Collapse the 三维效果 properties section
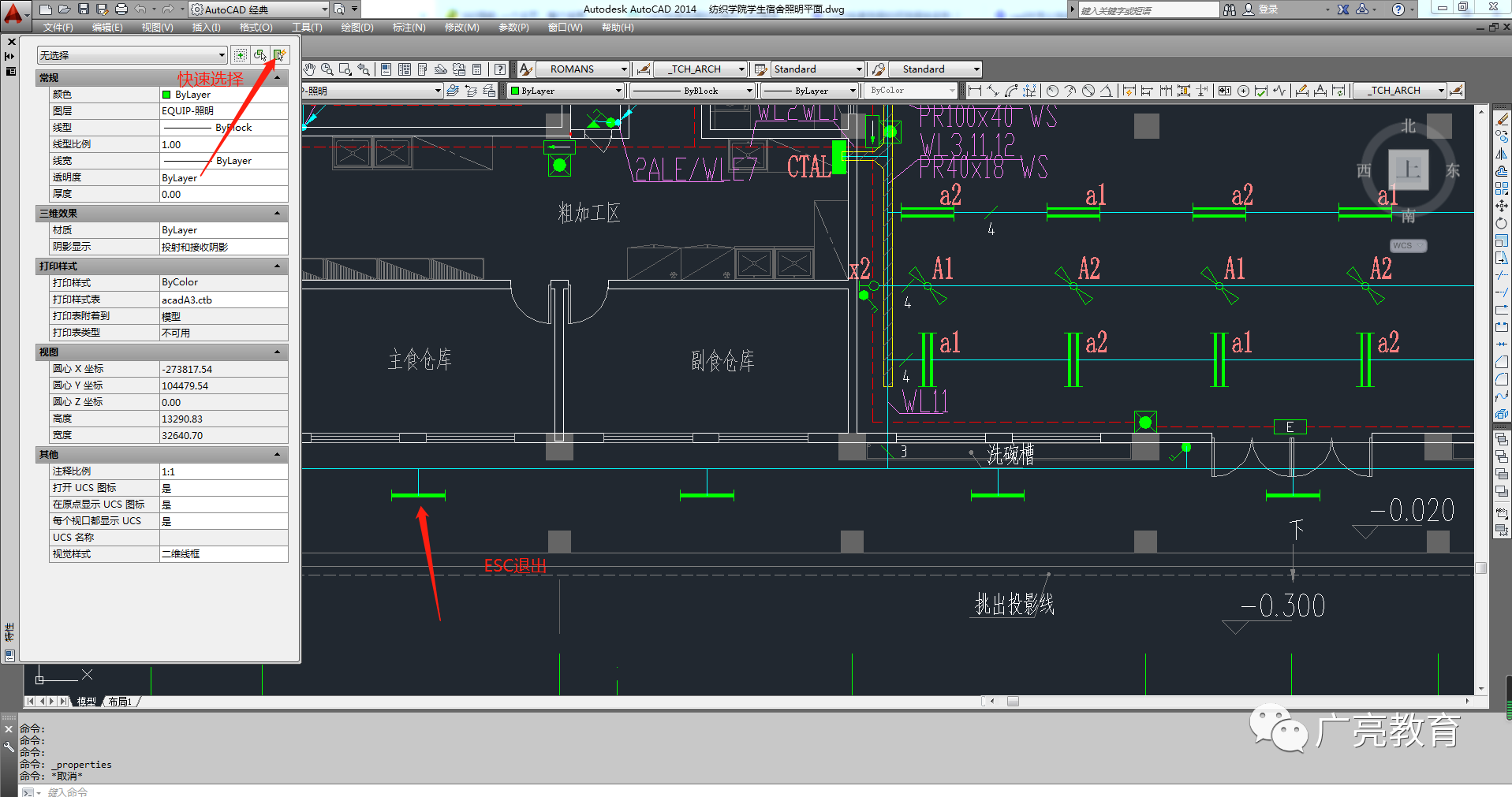The height and width of the screenshot is (797, 1512). [278, 214]
